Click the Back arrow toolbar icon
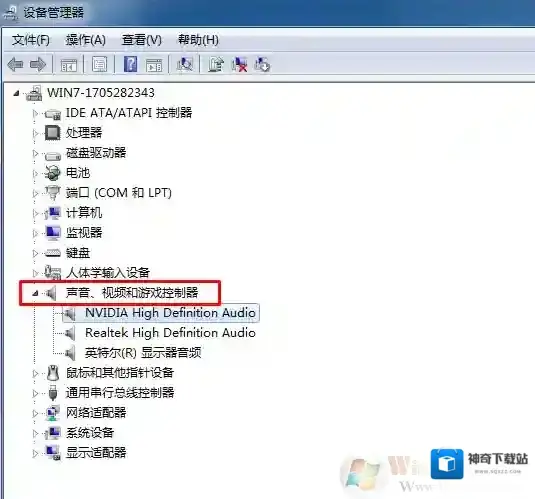Screen dimensions: 535x499 [x=15, y=64]
